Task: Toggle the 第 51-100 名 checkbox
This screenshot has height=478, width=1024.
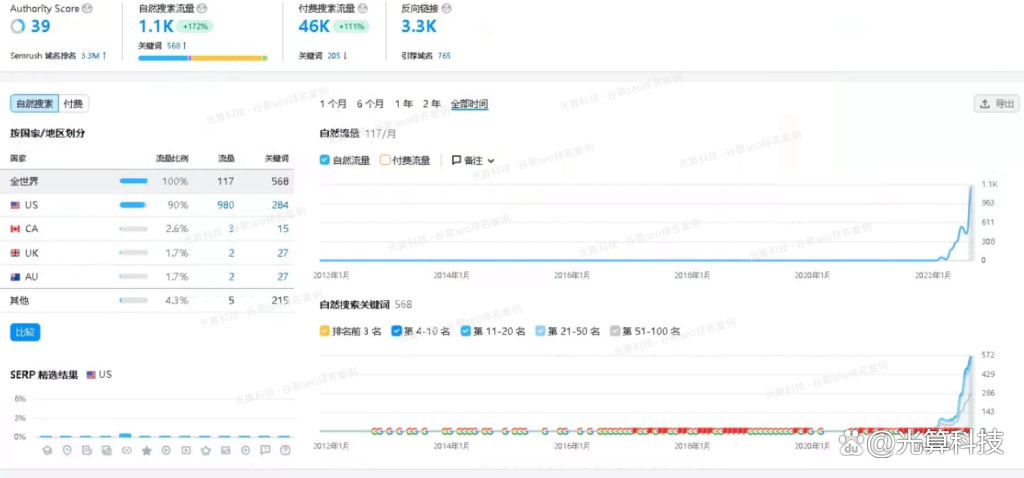Action: 615,331
